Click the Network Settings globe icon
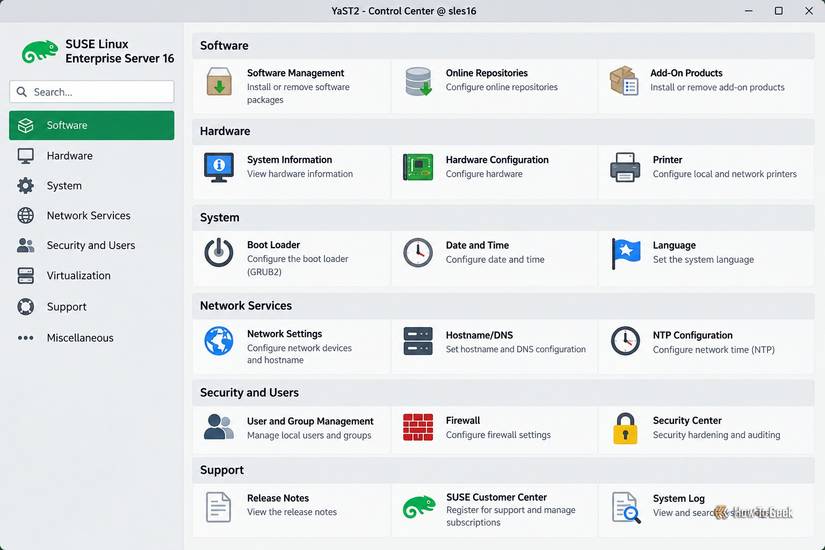This screenshot has width=825, height=550. [x=219, y=341]
